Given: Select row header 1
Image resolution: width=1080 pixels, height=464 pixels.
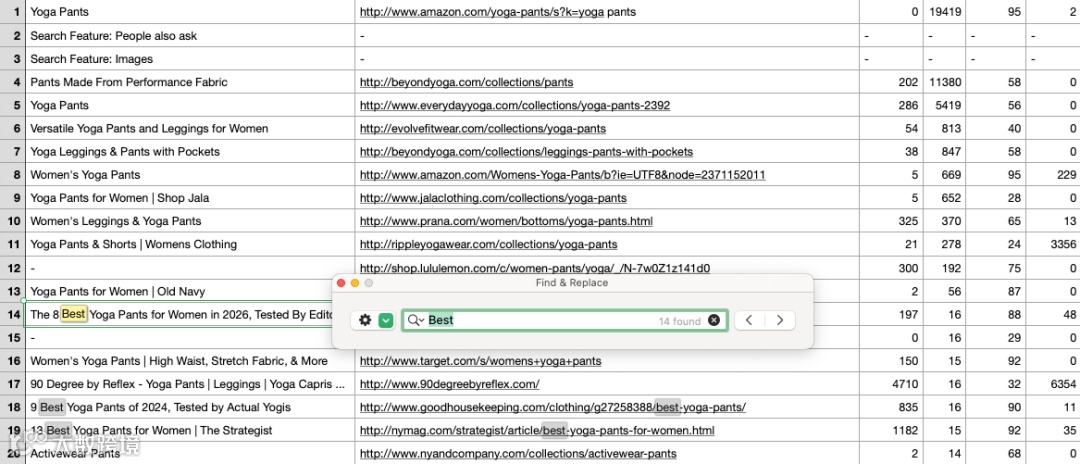Looking at the screenshot, I should pyautogui.click(x=12, y=12).
